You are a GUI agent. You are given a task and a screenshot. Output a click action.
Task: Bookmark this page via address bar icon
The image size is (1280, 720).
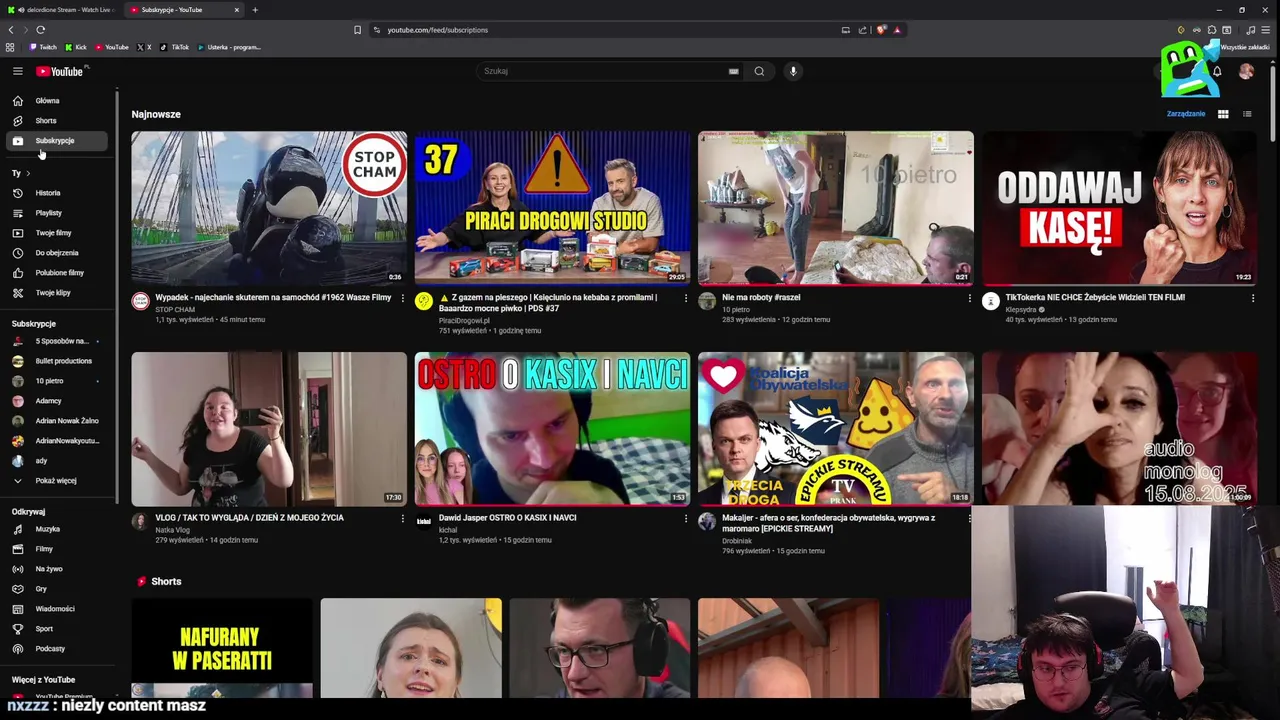point(357,30)
